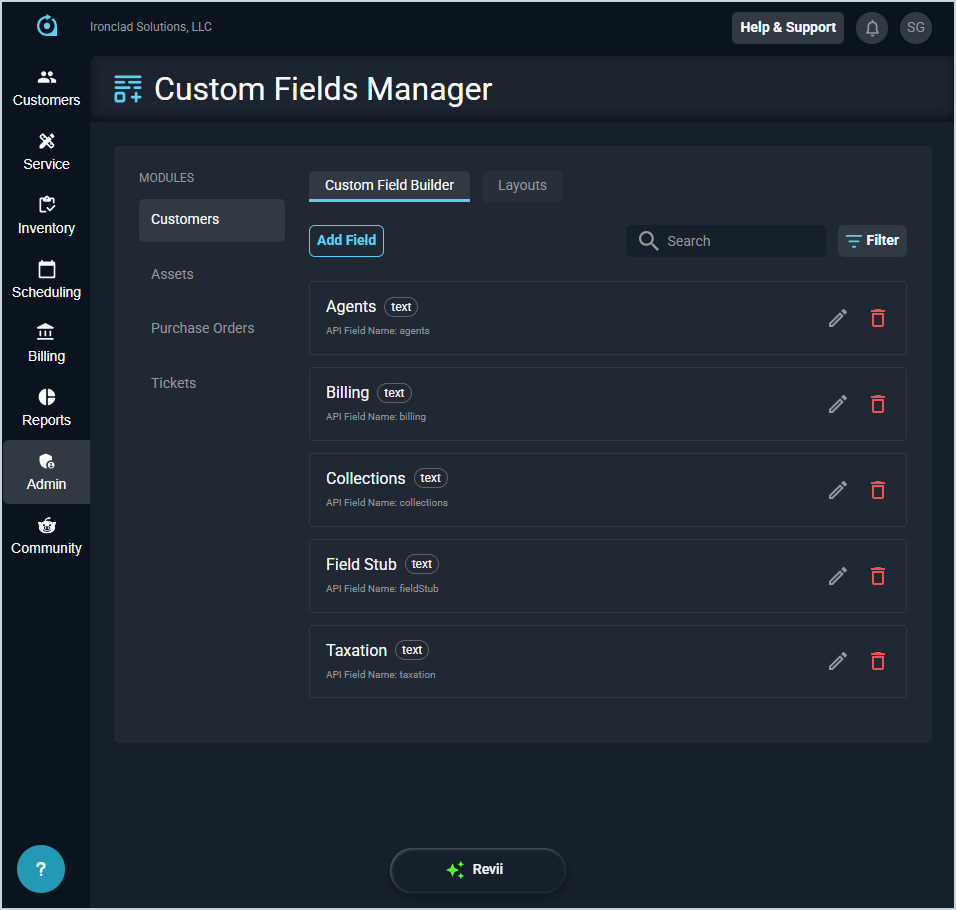Viewport: 956px width, 910px height.
Task: Open the SG user avatar menu
Action: (915, 28)
